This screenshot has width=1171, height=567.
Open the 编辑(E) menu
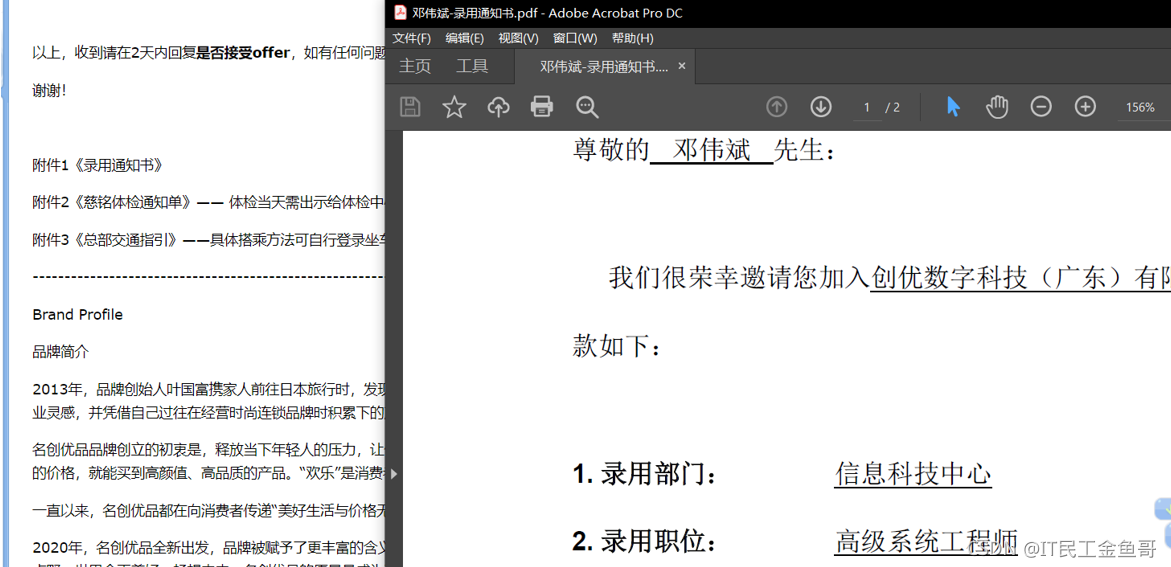pyautogui.click(x=465, y=38)
